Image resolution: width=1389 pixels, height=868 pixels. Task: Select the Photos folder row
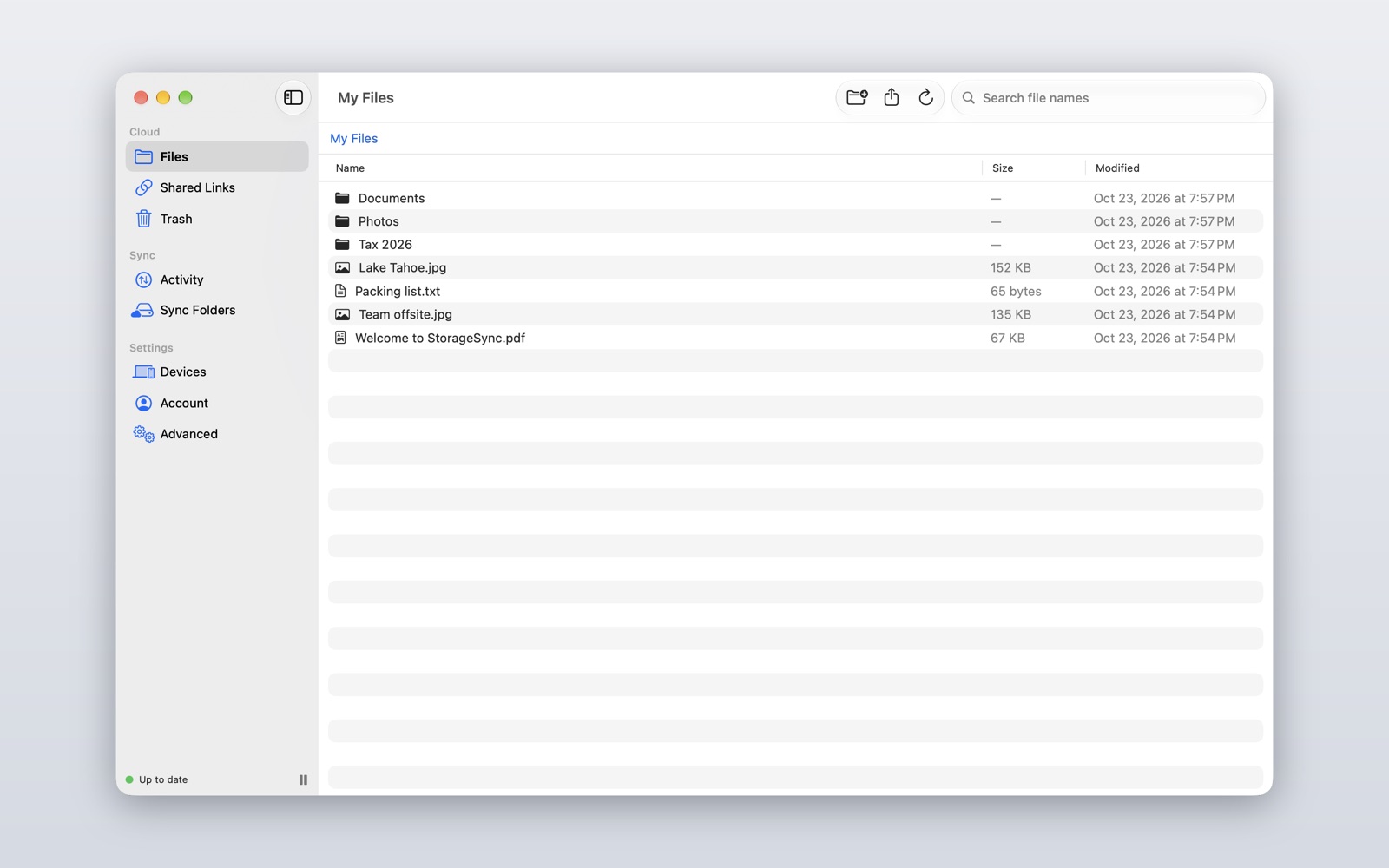click(x=795, y=221)
